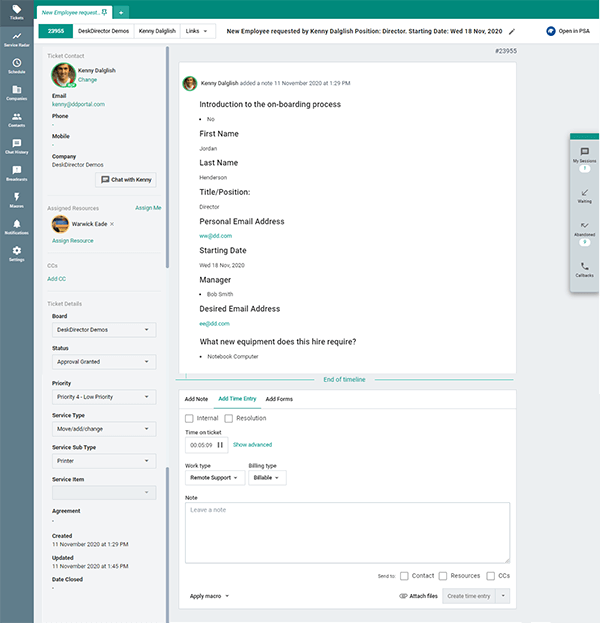Tick the Resolution checkbox
The width and height of the screenshot is (600, 623).
pos(229,418)
